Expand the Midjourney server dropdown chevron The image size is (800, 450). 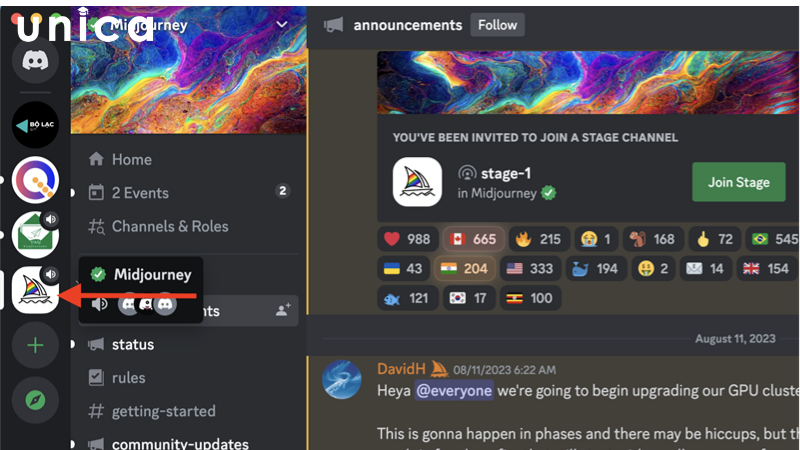point(282,24)
